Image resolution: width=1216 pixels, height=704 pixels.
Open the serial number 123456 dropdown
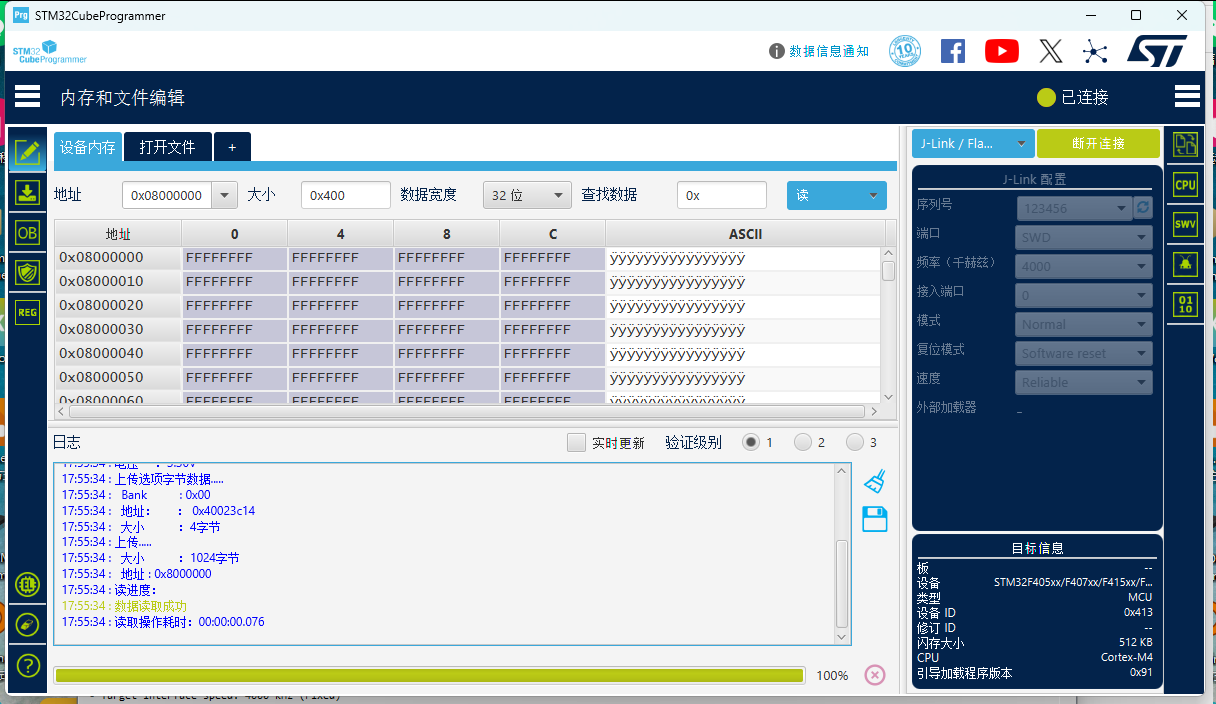(1074, 208)
